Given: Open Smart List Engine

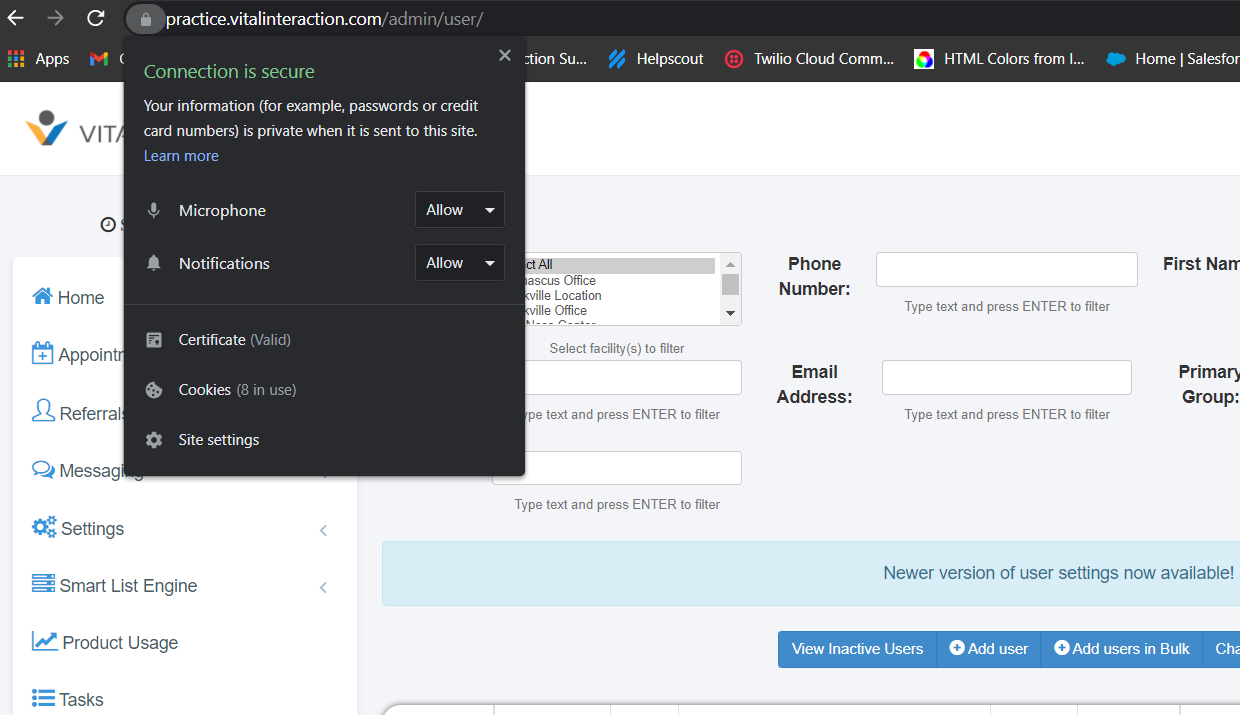Looking at the screenshot, I should point(125,586).
